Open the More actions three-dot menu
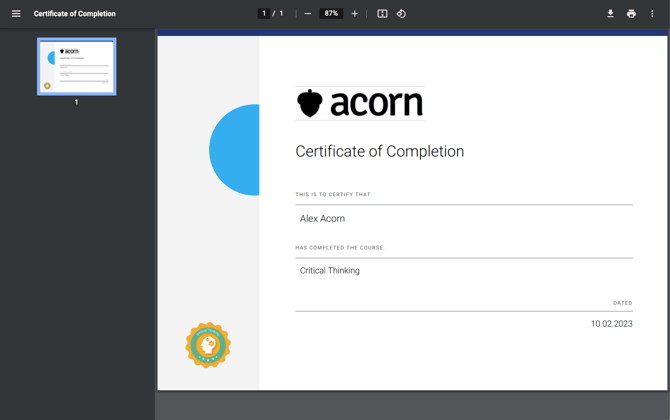 [652, 14]
